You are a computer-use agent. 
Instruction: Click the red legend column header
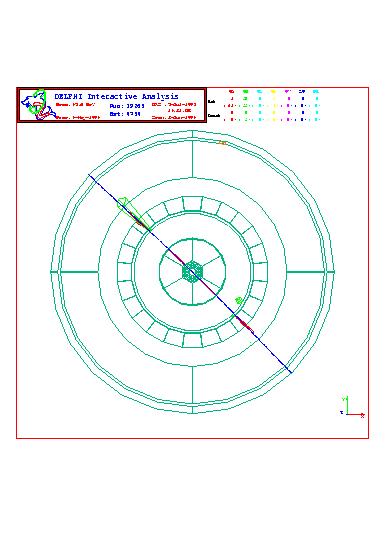click(x=232, y=92)
